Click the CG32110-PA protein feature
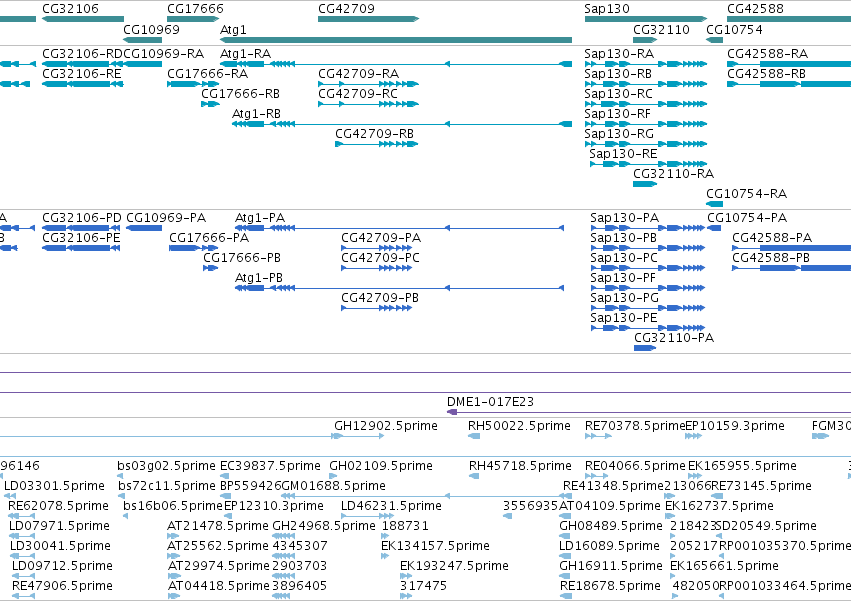Screen dimensions: 851x601 click(x=645, y=348)
